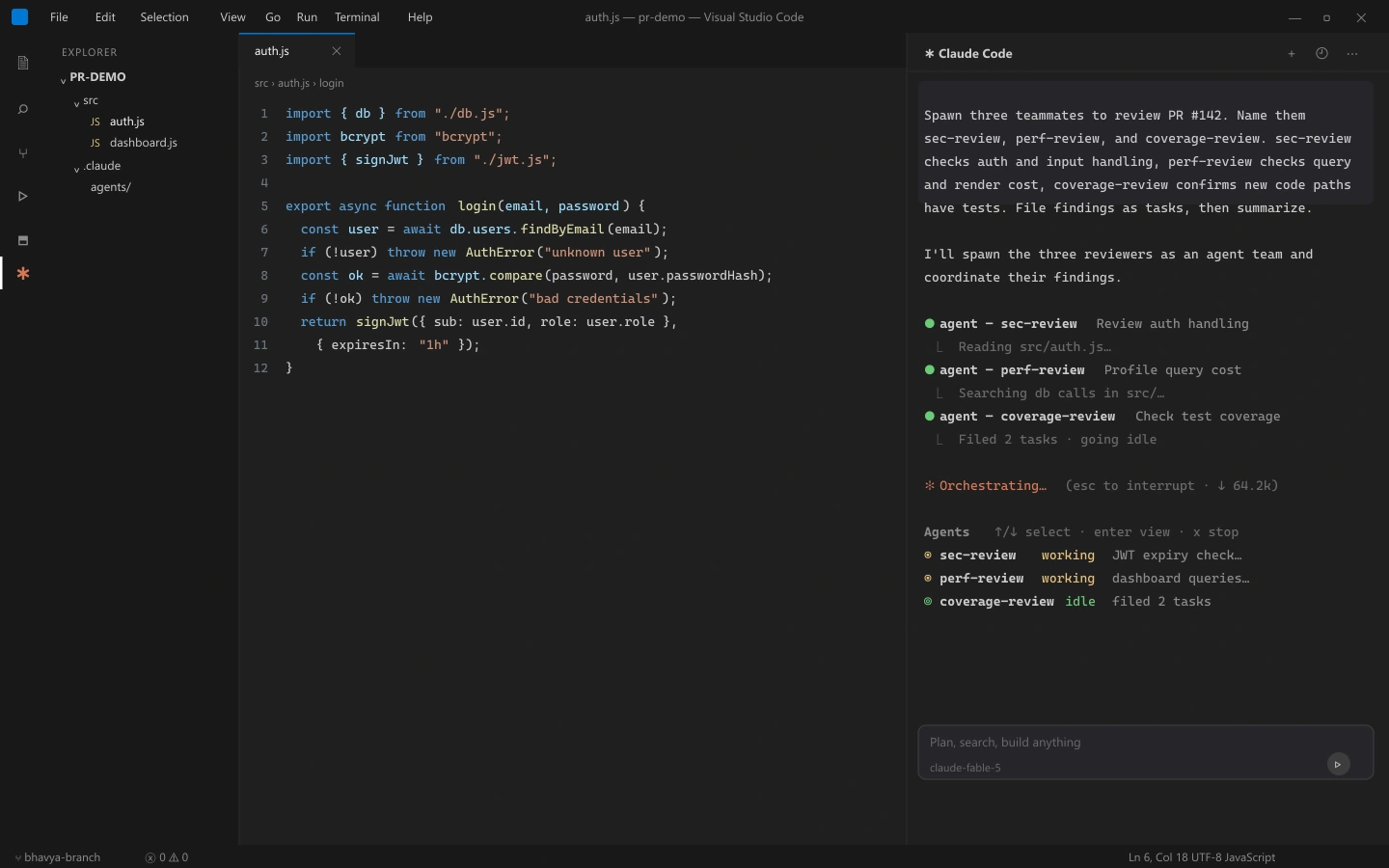The width and height of the screenshot is (1389, 868).
Task: Open the File menu
Action: click(59, 17)
